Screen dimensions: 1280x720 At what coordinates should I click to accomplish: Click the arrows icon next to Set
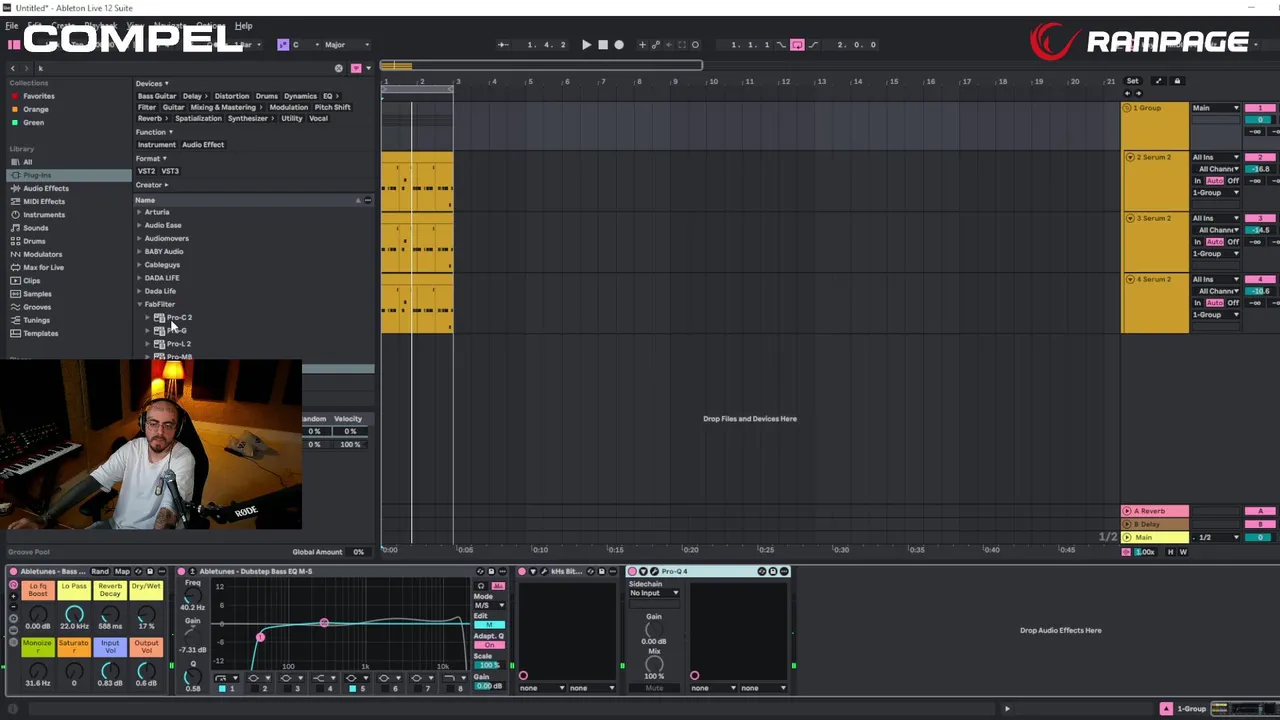pos(1158,81)
